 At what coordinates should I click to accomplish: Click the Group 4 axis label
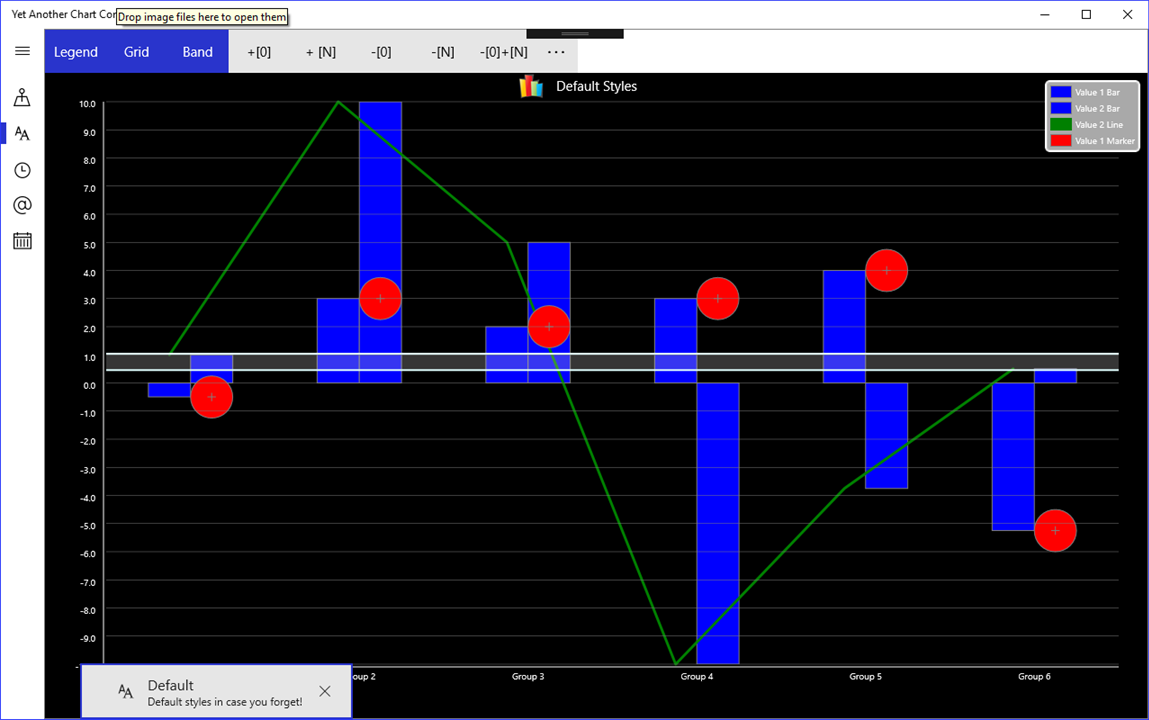pos(696,677)
